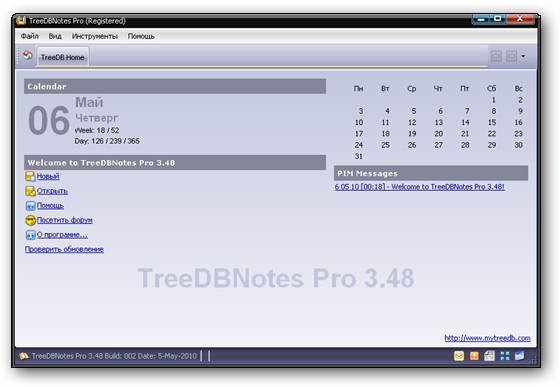The width and height of the screenshot is (560, 387).
Task: Click the info icon beside О программе
Action: pos(30,235)
